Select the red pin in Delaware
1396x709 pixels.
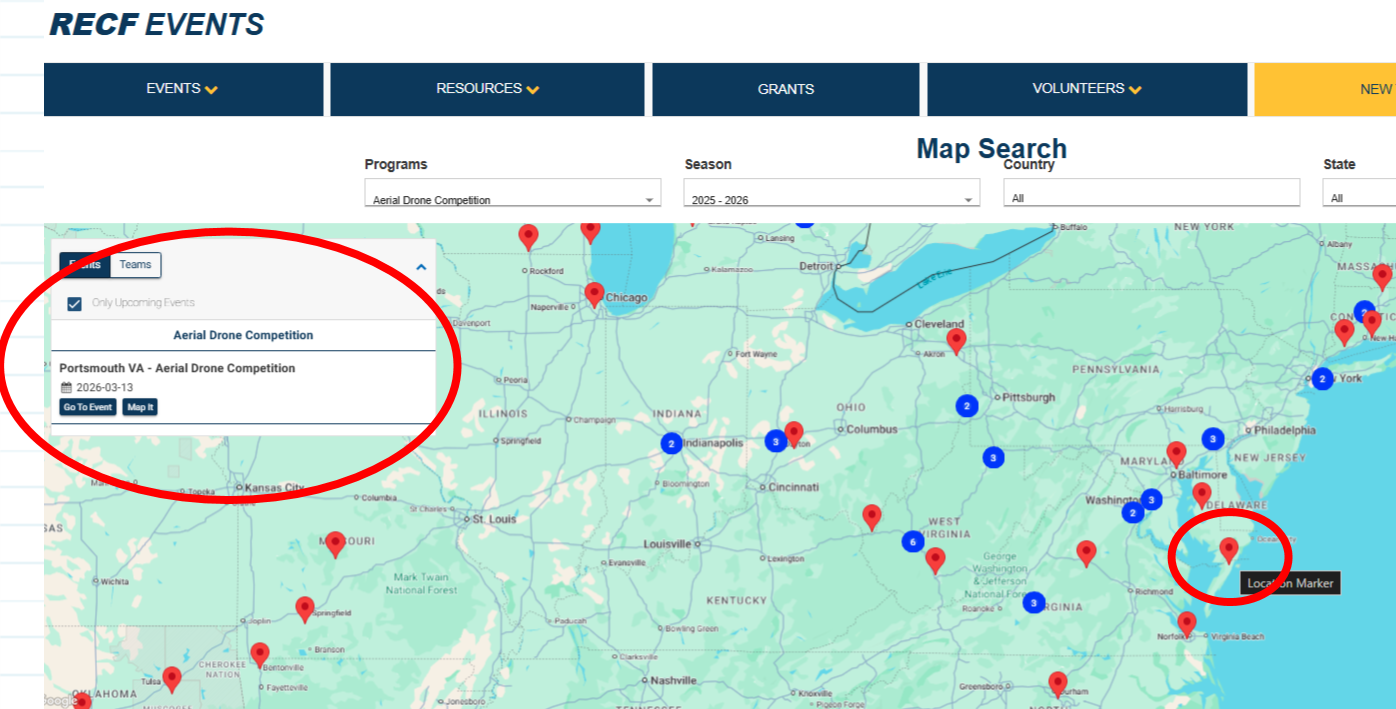[x=1202, y=494]
